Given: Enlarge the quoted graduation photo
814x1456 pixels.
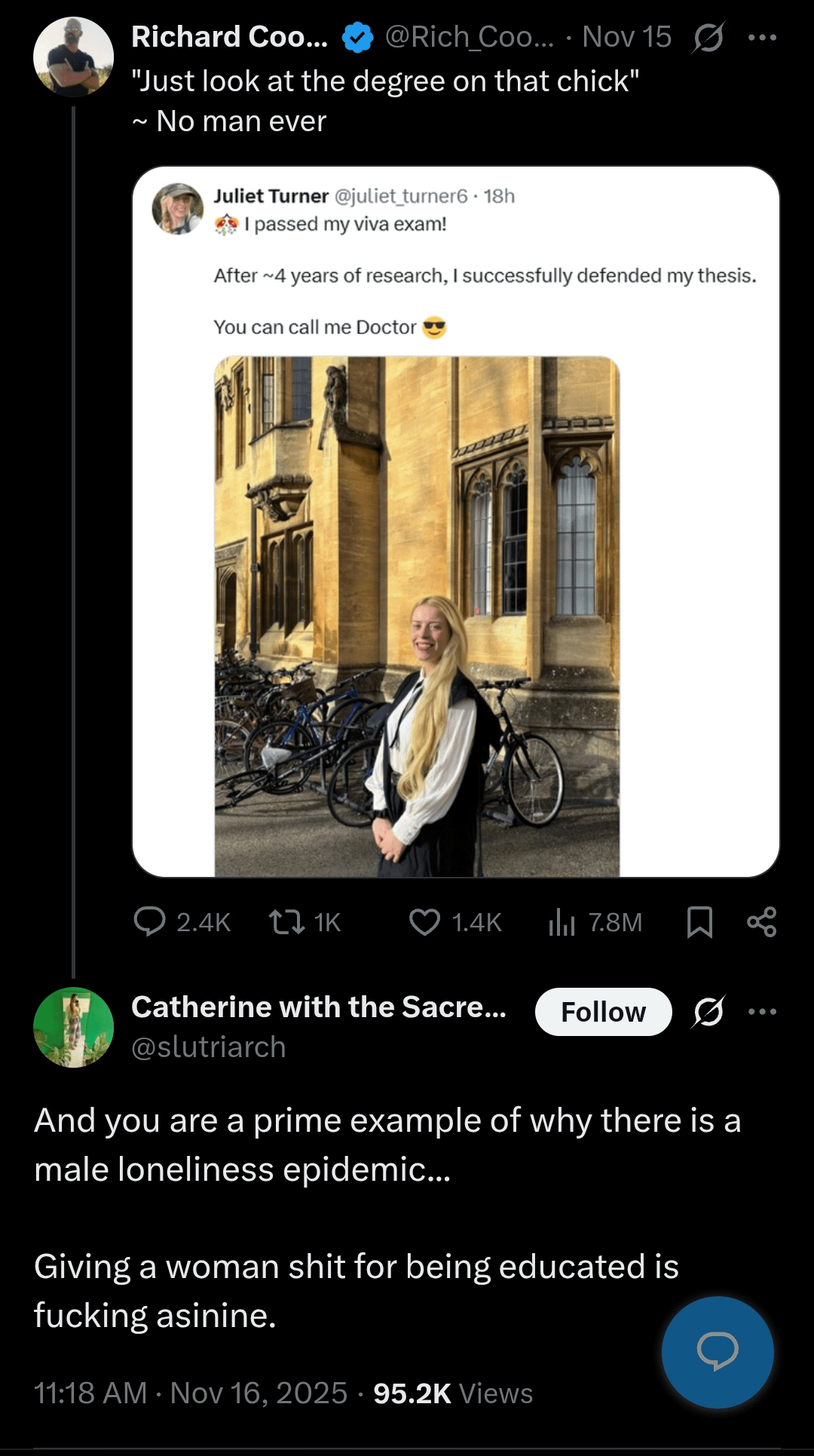Looking at the screenshot, I should pos(417,616).
